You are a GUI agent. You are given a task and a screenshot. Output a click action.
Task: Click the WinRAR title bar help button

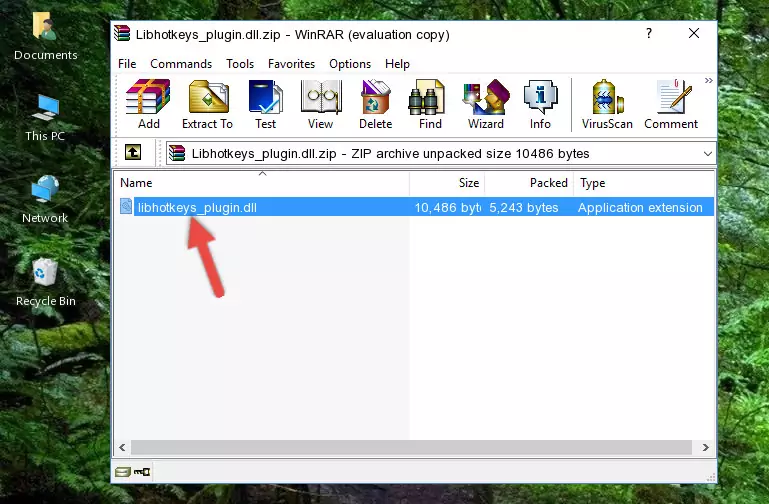[649, 33]
